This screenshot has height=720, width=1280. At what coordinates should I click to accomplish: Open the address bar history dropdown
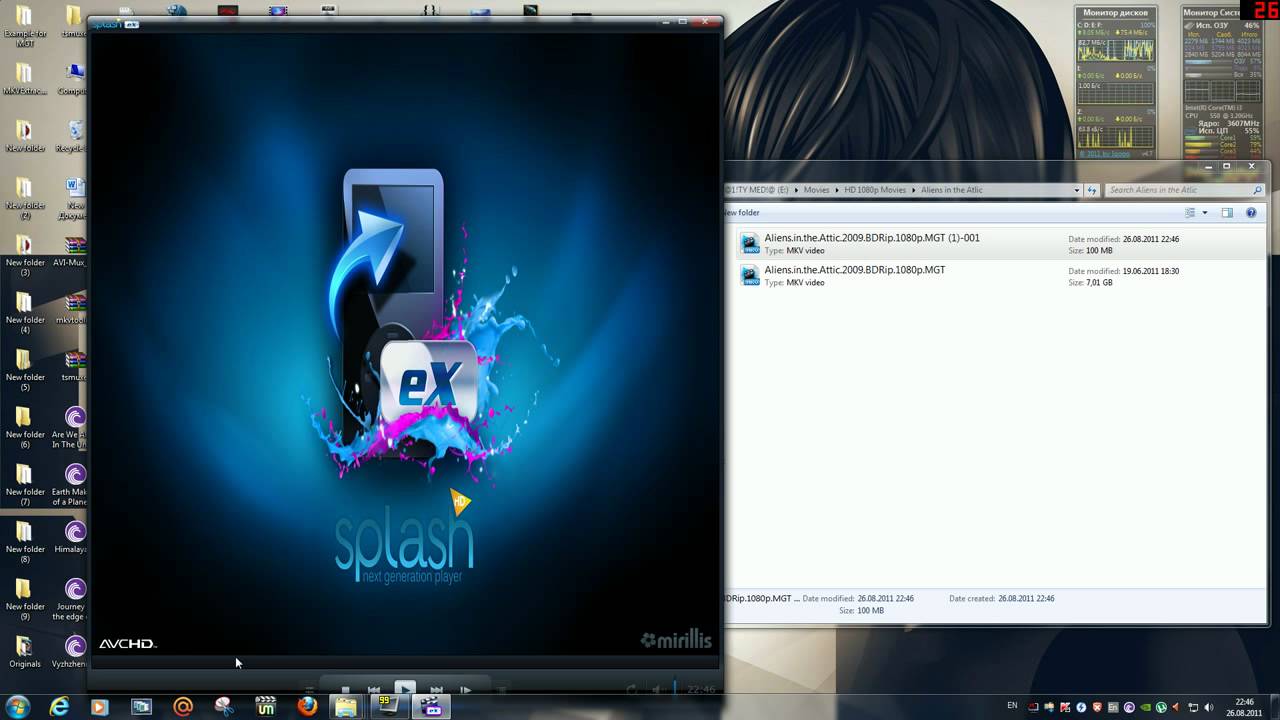pos(1077,190)
